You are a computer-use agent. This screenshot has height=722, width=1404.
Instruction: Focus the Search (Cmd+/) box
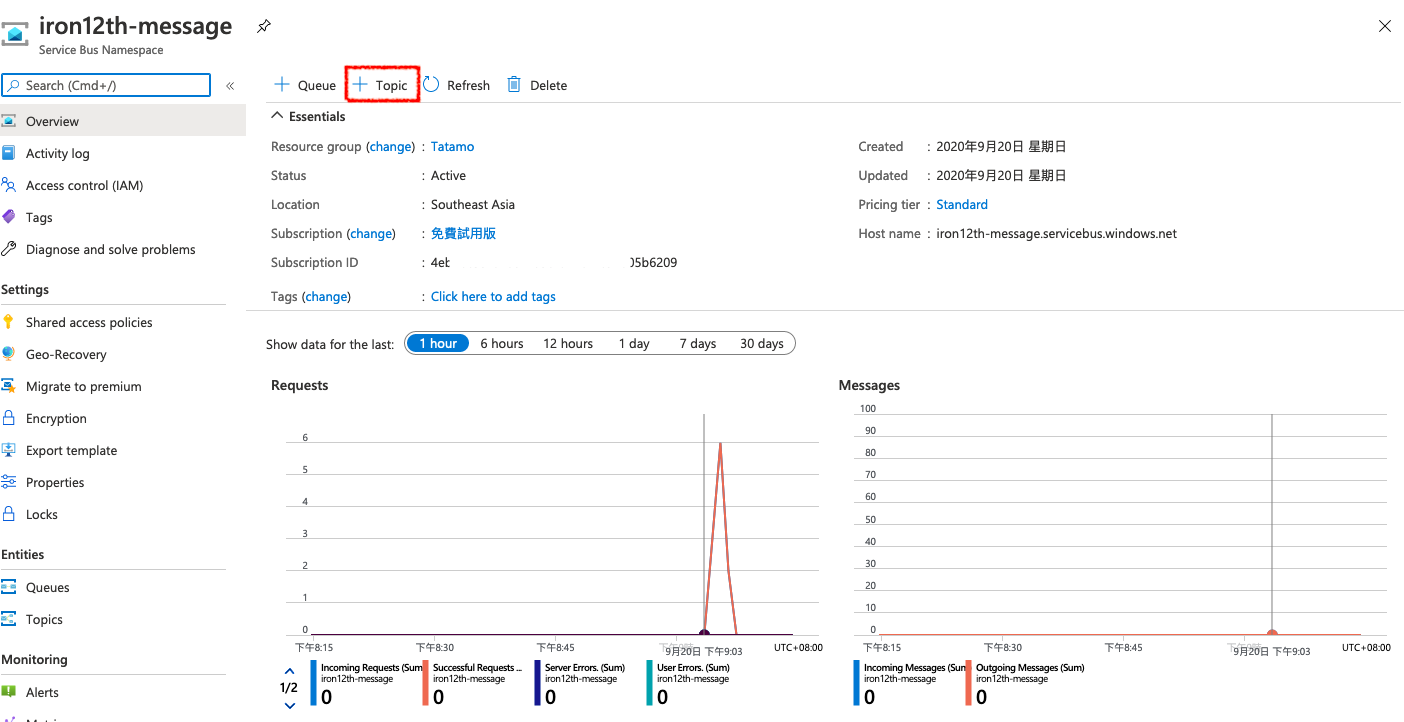tap(106, 85)
